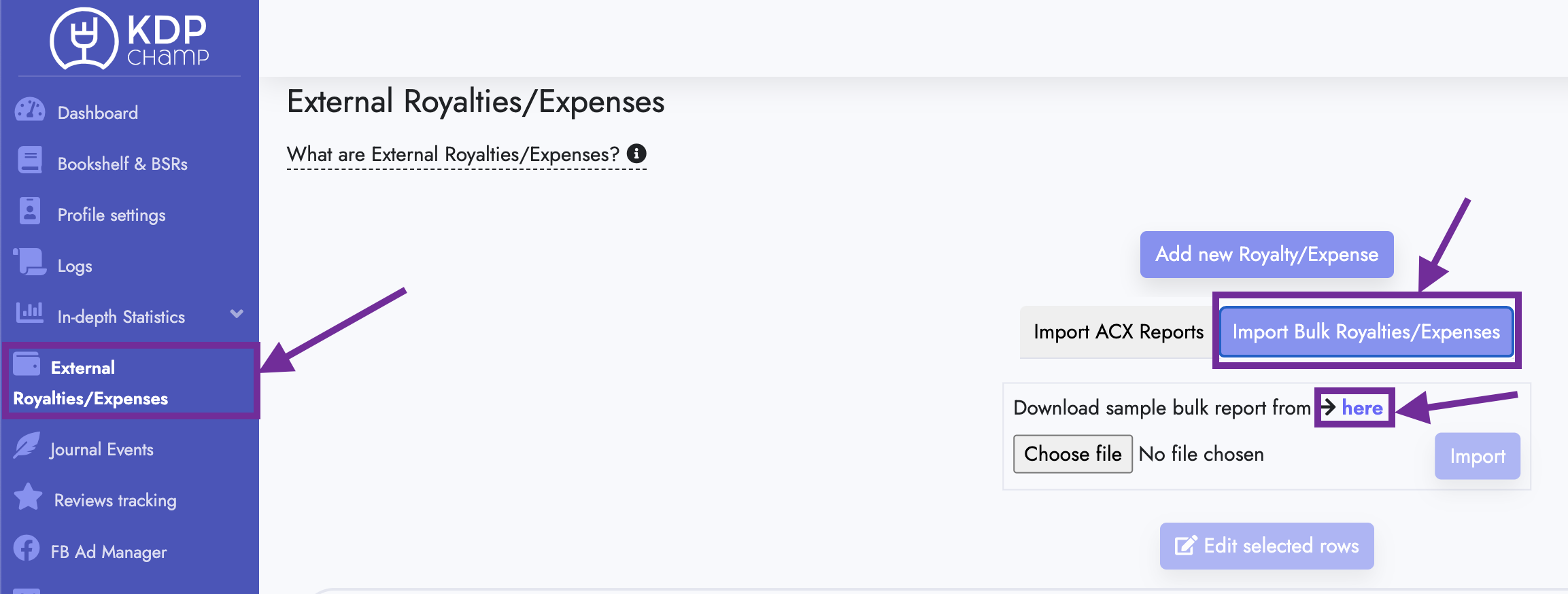Click the Bookshelf & BSRs book icon

click(x=30, y=160)
